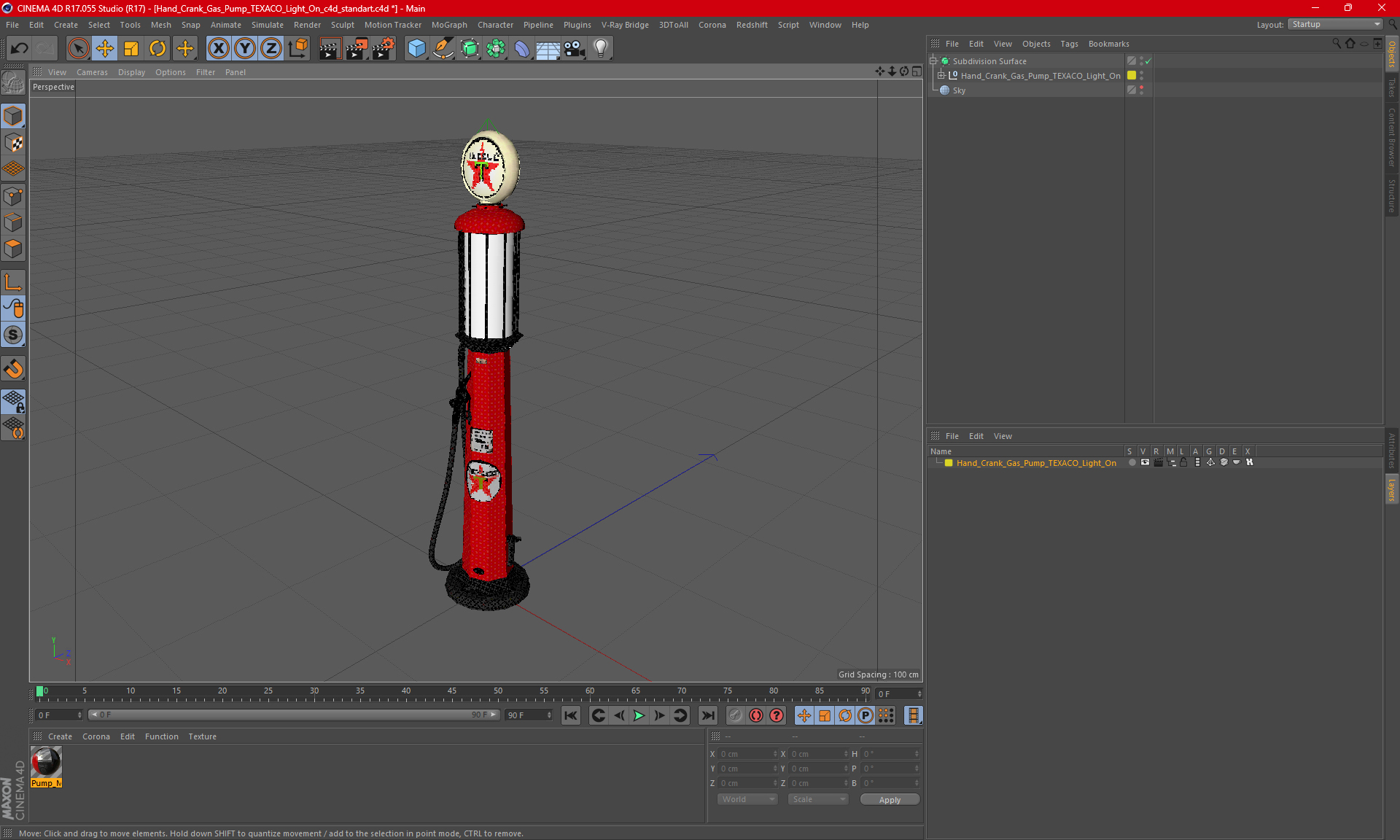
Task: Switch to Model mode
Action: tap(13, 117)
